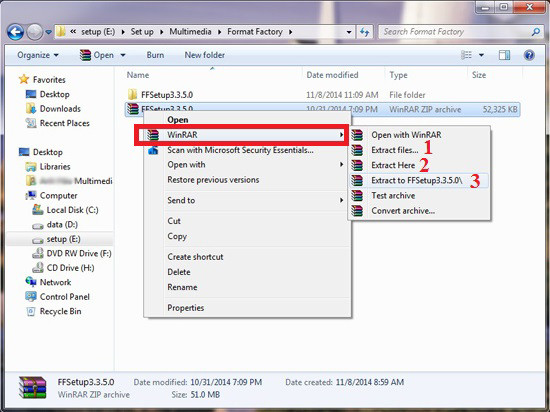Image resolution: width=550 pixels, height=412 pixels.
Task: Expand the 'Send to' submenu
Action: pyautogui.click(x=246, y=200)
